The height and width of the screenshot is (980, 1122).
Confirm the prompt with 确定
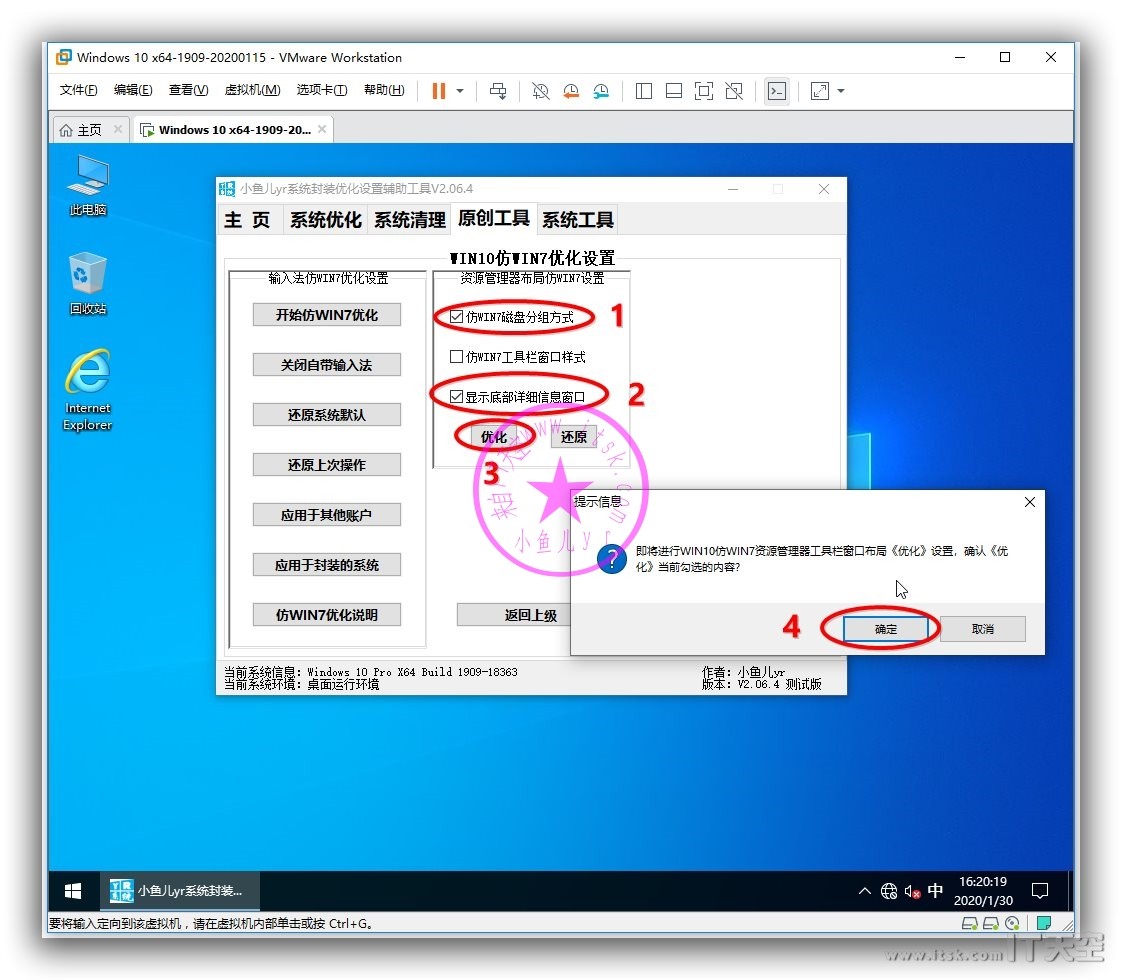pos(886,629)
